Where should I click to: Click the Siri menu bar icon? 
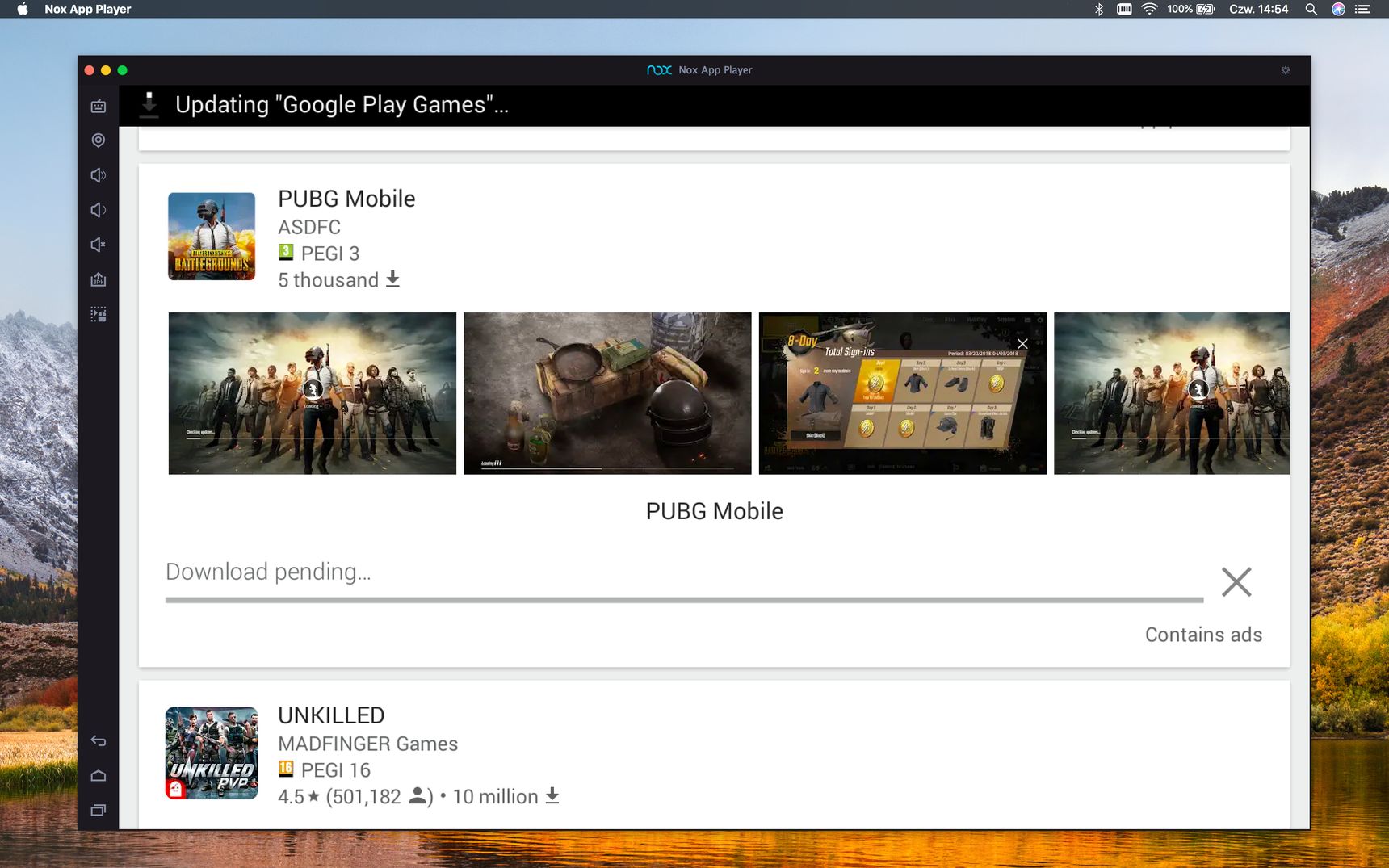[x=1338, y=9]
